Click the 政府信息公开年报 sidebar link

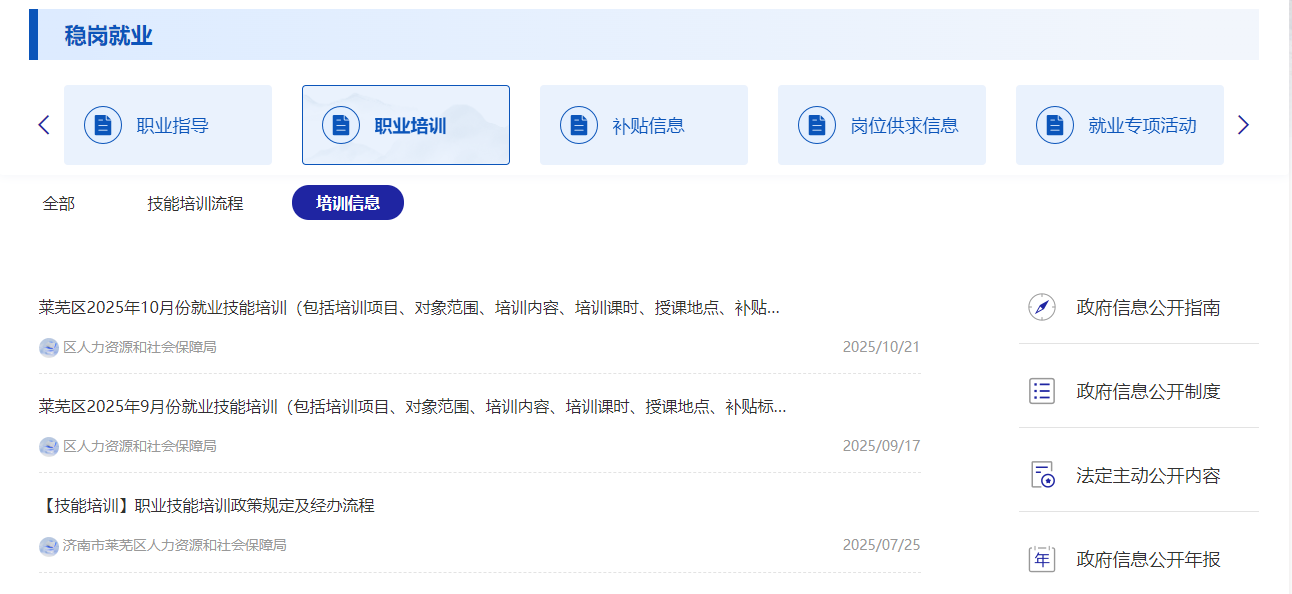coord(1148,559)
